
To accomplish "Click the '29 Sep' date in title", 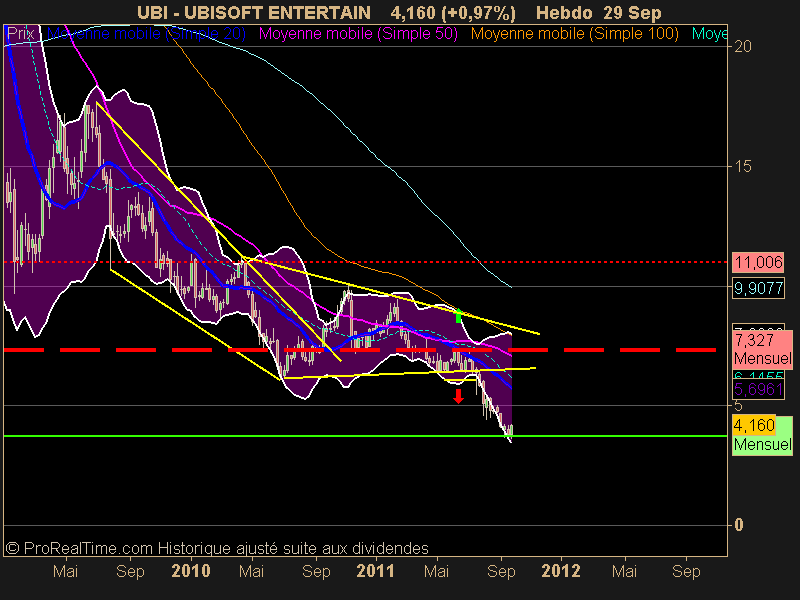I will tap(632, 13).
